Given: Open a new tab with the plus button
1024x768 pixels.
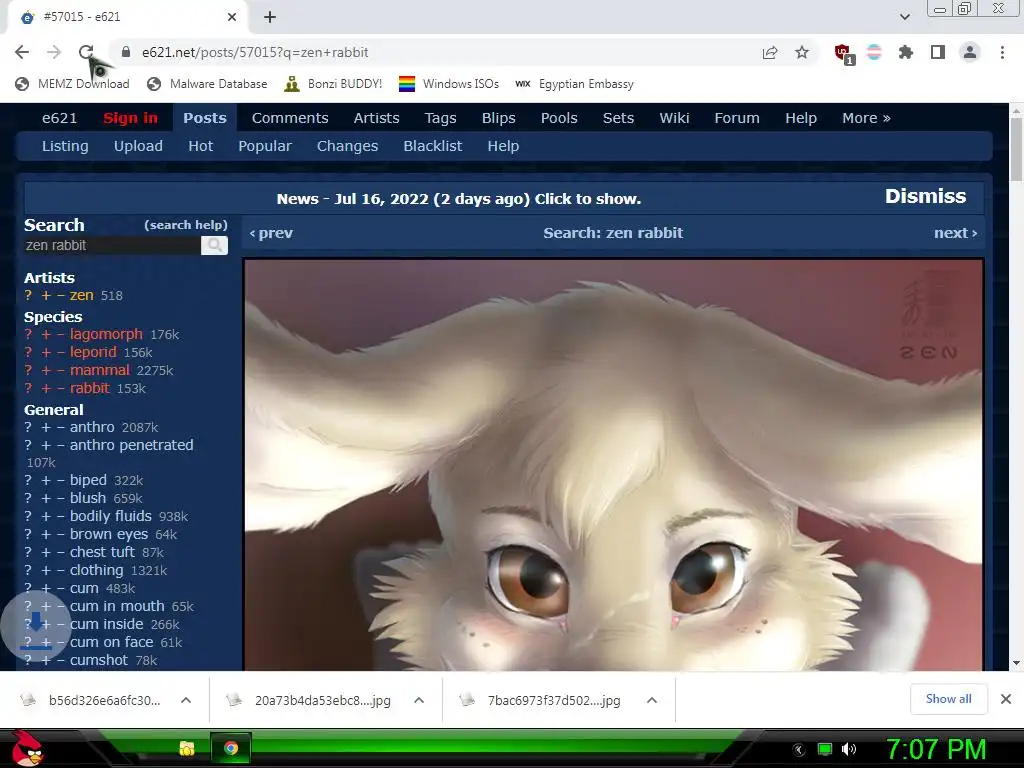Looking at the screenshot, I should click(270, 17).
